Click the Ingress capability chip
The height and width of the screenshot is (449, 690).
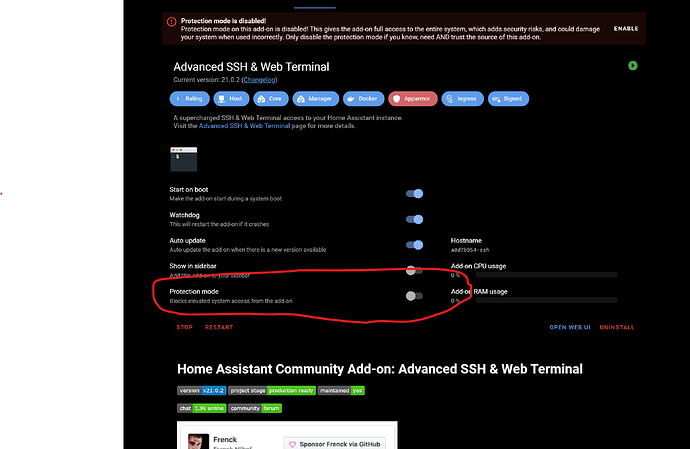tap(462, 99)
